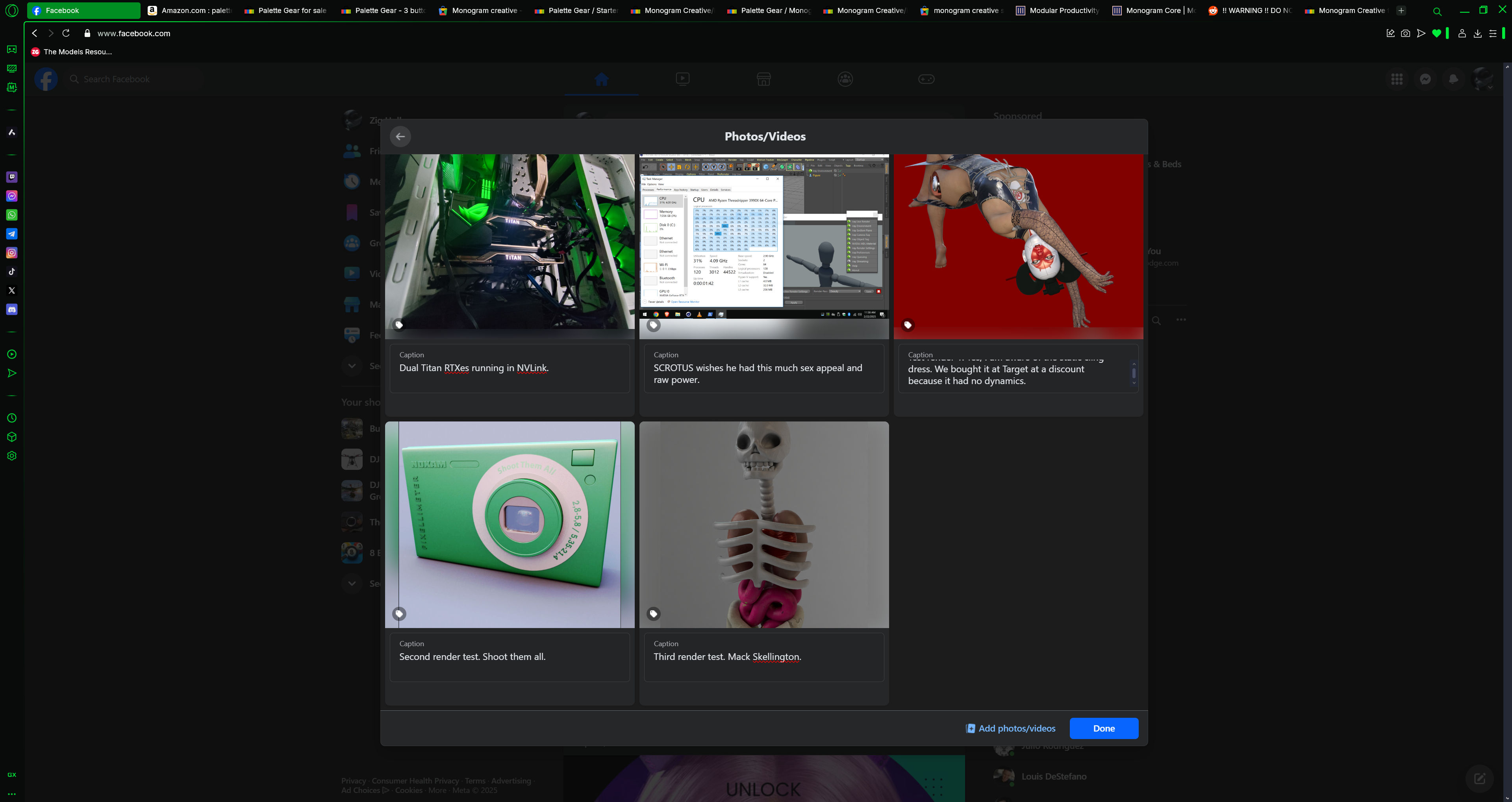This screenshot has width=1512, height=802.
Task: Tag people on Task Manager screenshot
Action: (653, 325)
